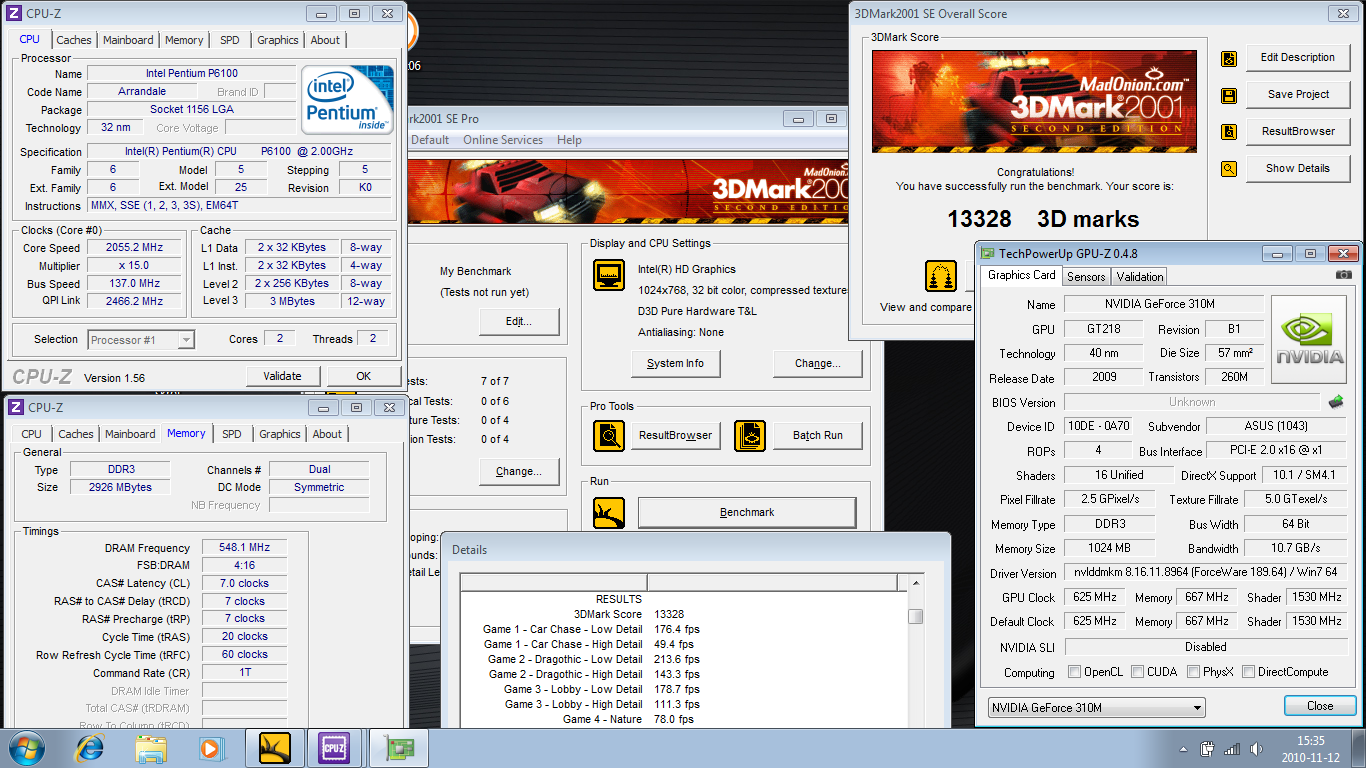The image size is (1366, 768).
Task: Click the Save Project button
Action: 1297,95
